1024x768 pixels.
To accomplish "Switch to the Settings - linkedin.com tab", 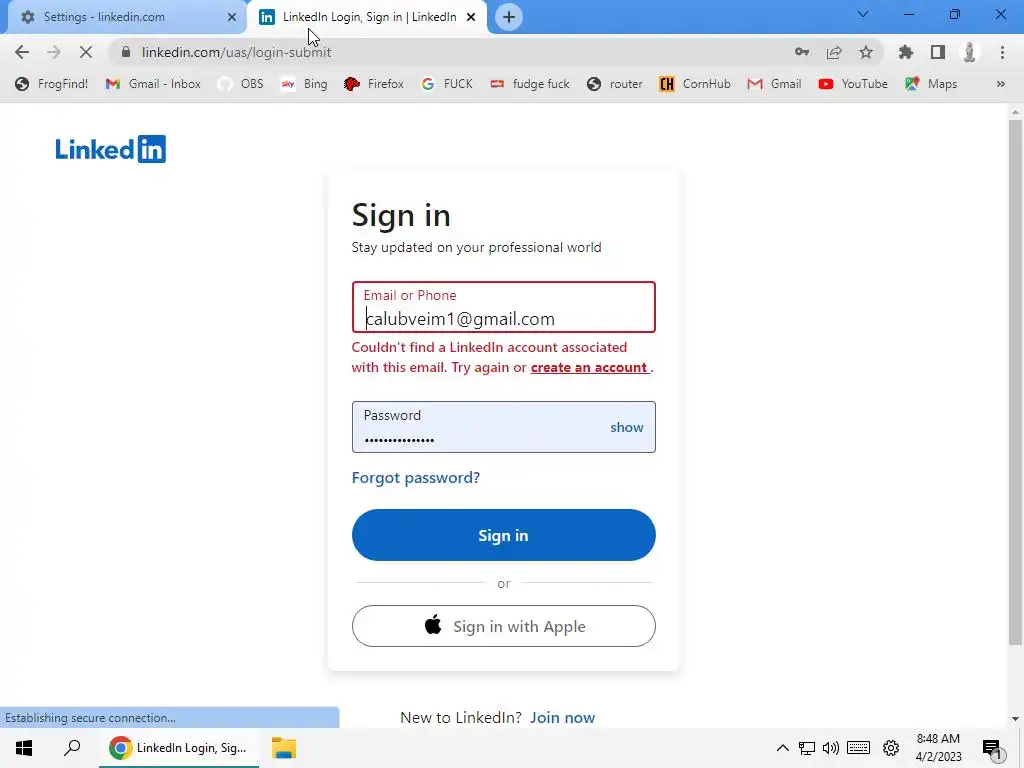I will pos(128,17).
